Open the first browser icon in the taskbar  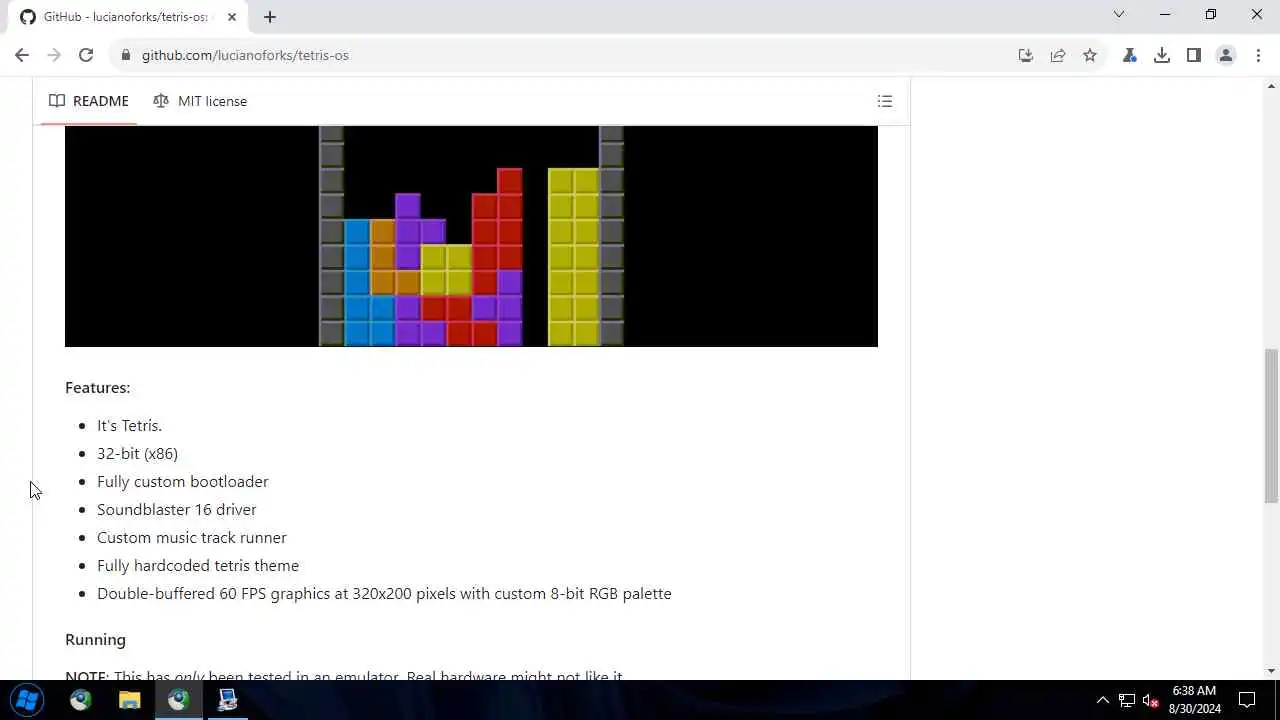81,700
